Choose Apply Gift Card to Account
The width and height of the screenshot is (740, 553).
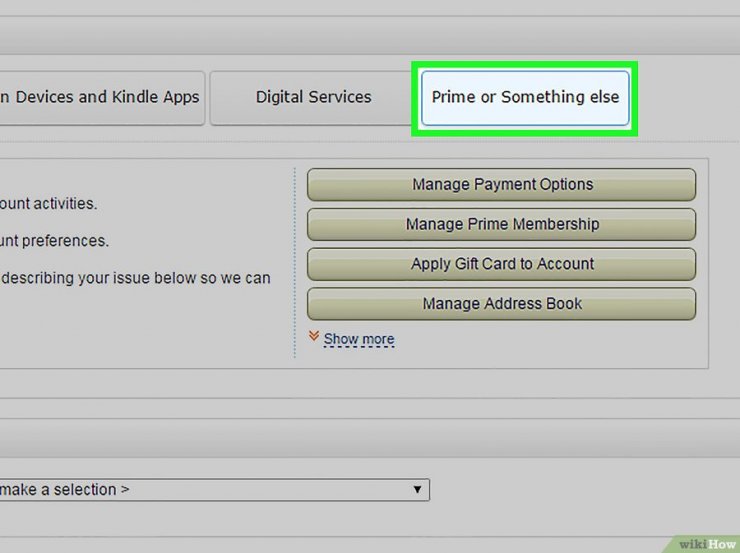tap(501, 264)
